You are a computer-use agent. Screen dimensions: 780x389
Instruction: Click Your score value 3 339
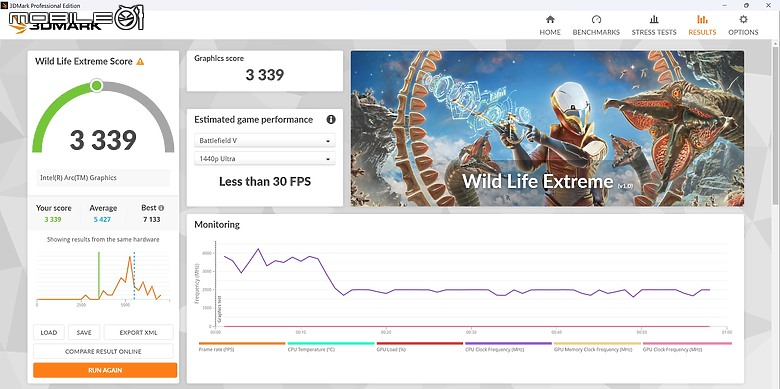tap(53, 219)
